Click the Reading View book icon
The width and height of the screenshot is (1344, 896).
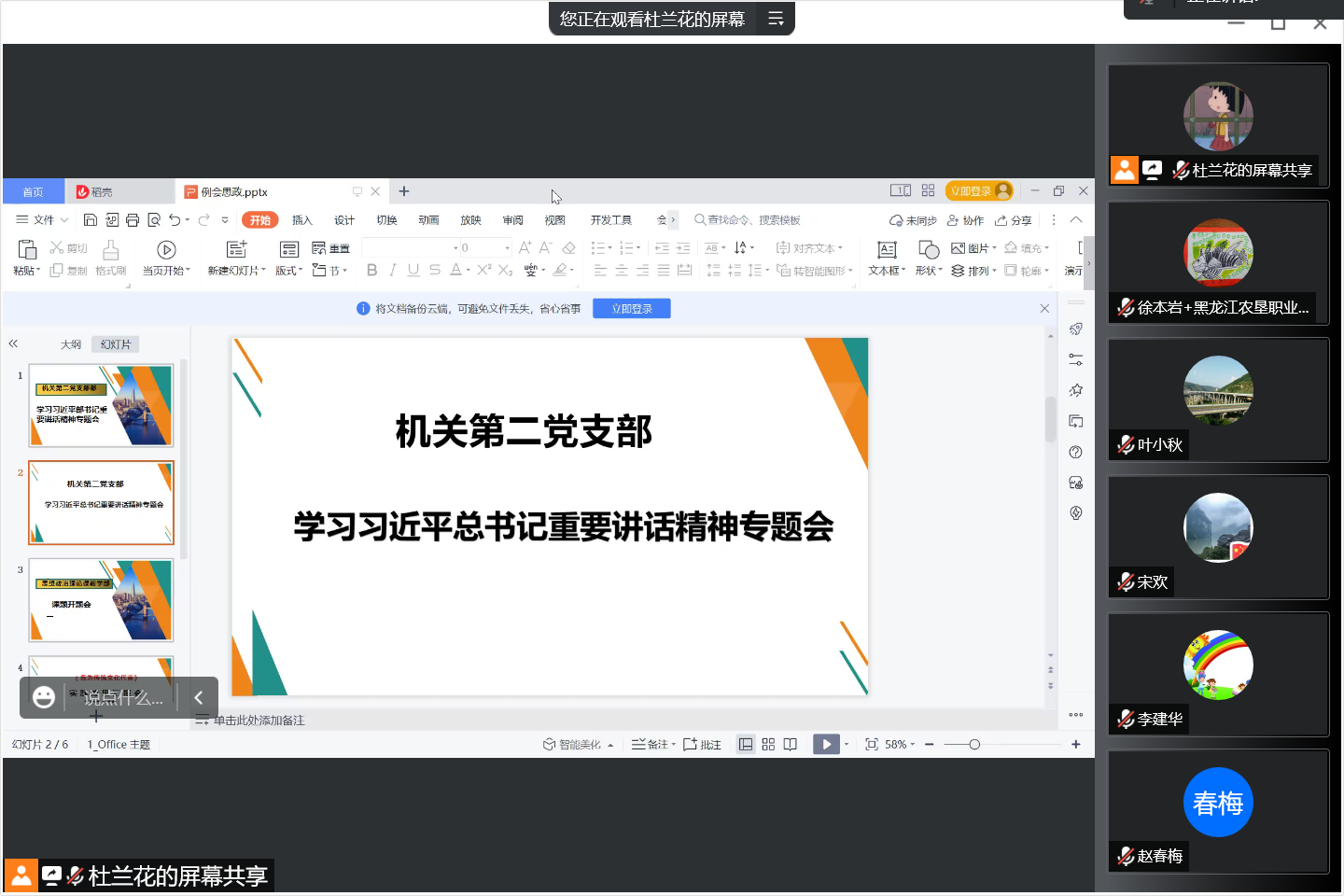point(791,744)
